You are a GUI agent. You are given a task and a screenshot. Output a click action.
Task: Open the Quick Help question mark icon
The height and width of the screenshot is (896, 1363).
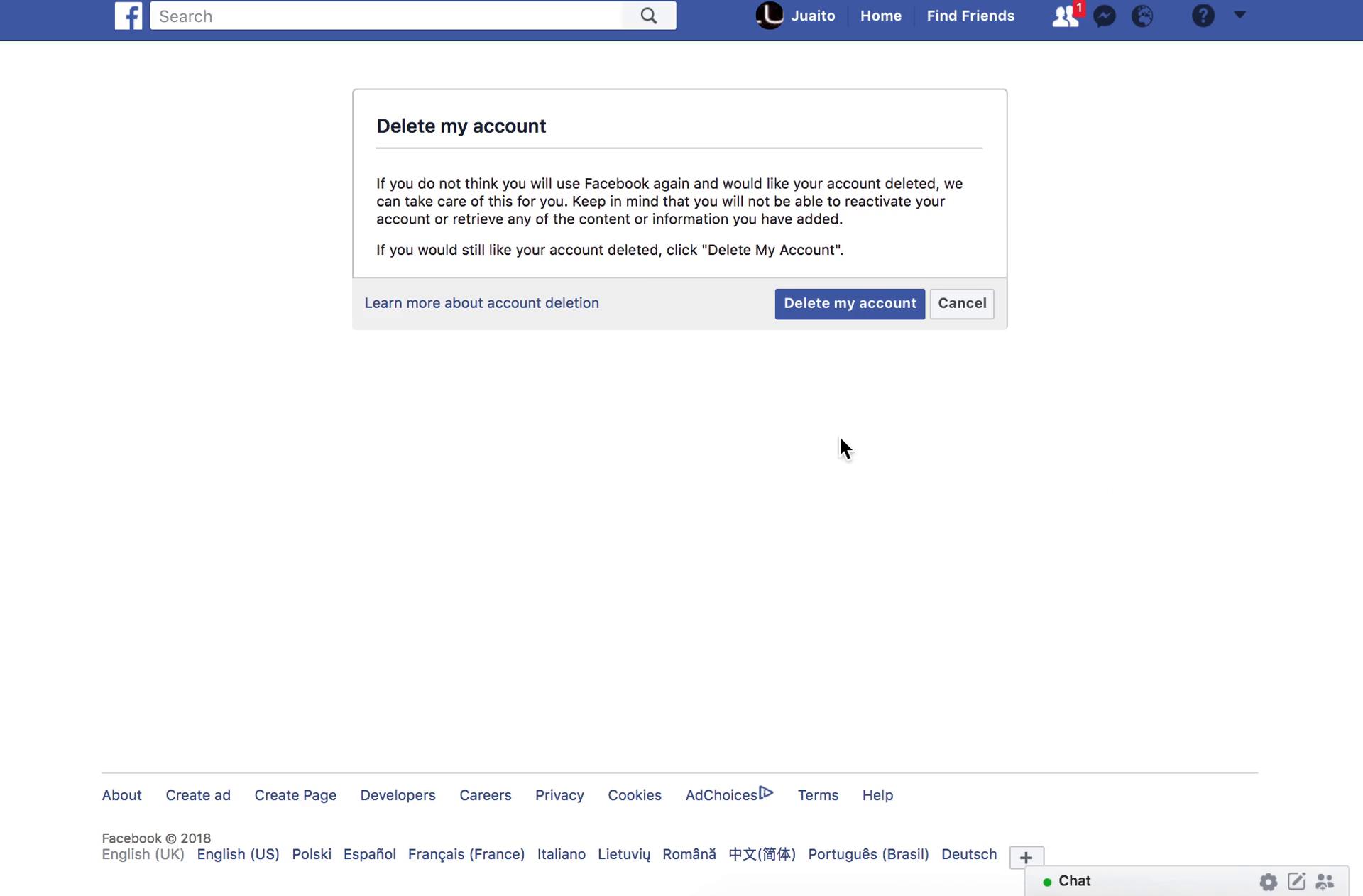tap(1203, 16)
